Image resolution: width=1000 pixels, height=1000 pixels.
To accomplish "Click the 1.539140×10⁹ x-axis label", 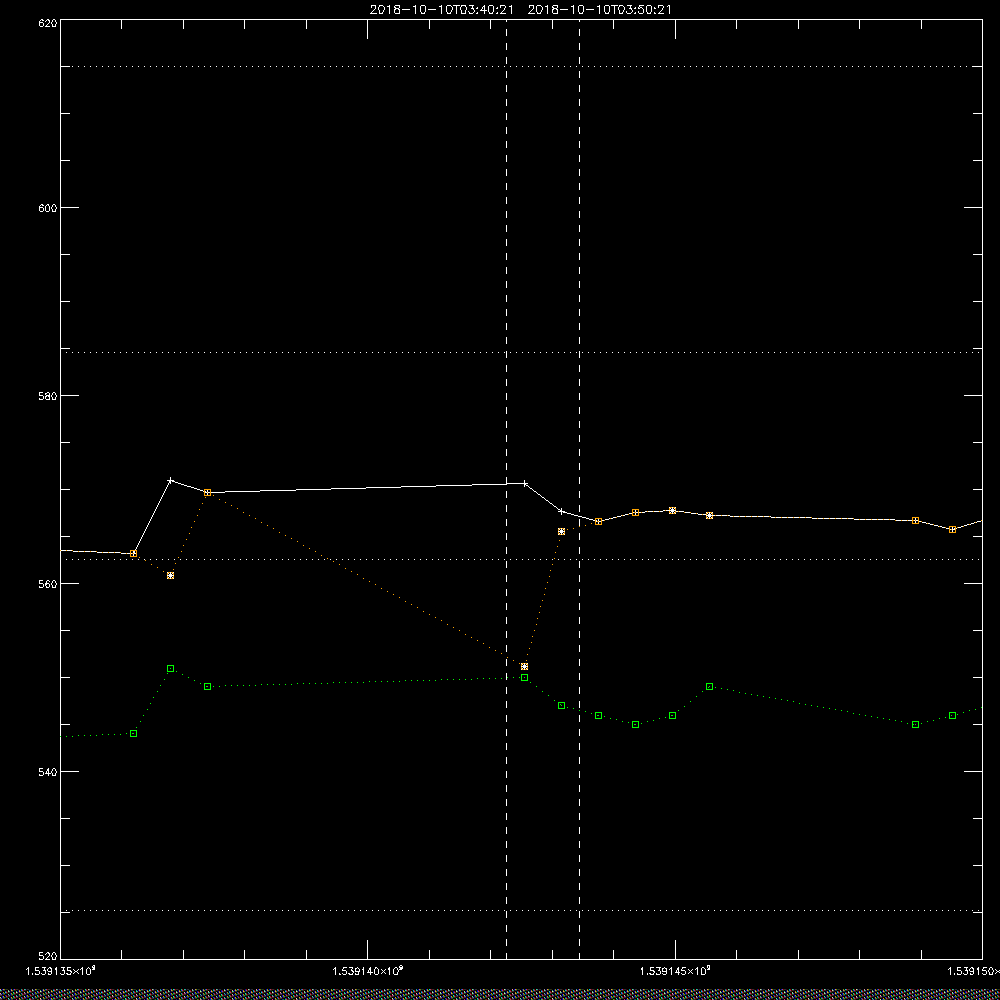I will (x=368, y=971).
